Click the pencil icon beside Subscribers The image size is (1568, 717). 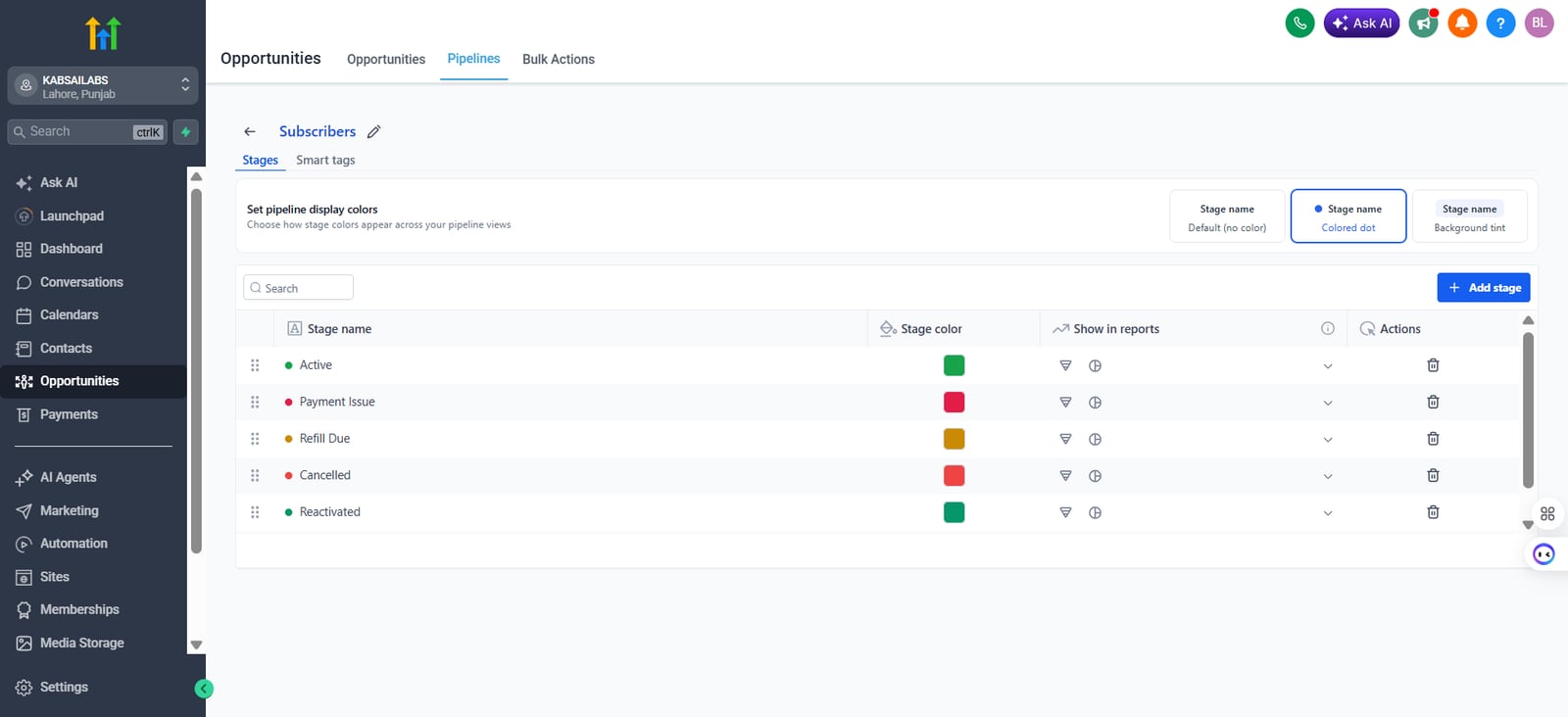pos(373,131)
